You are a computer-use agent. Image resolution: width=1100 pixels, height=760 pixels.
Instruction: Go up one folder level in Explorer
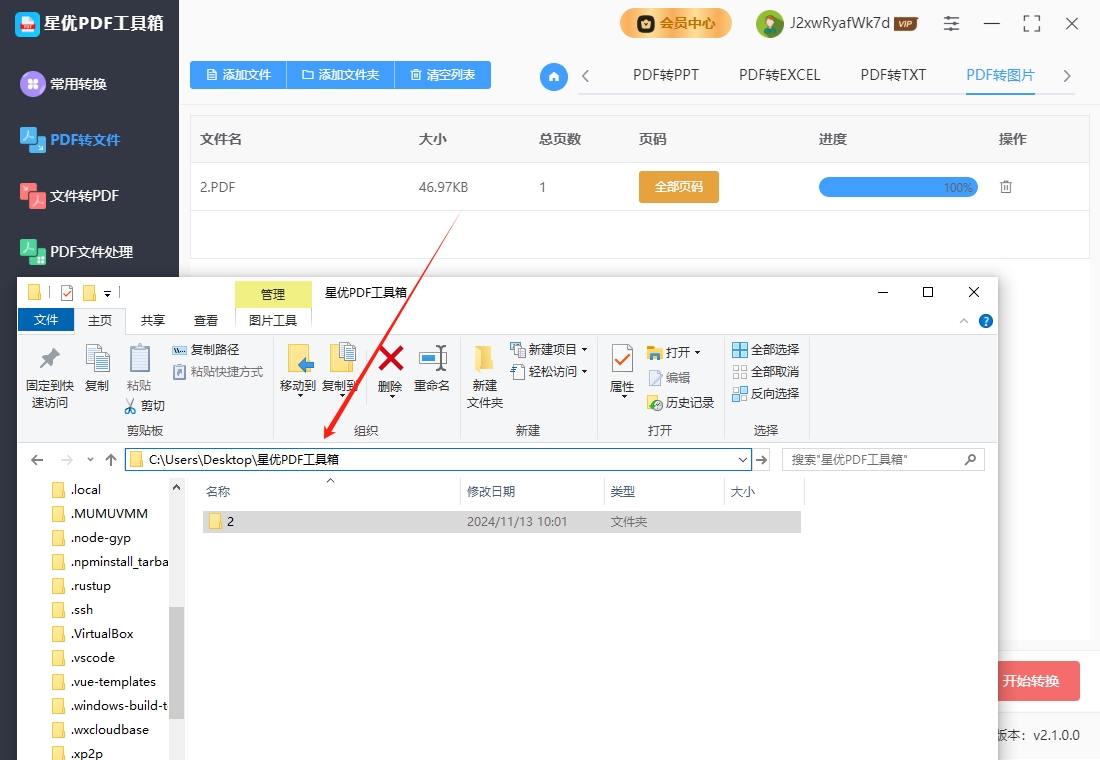click(x=111, y=460)
